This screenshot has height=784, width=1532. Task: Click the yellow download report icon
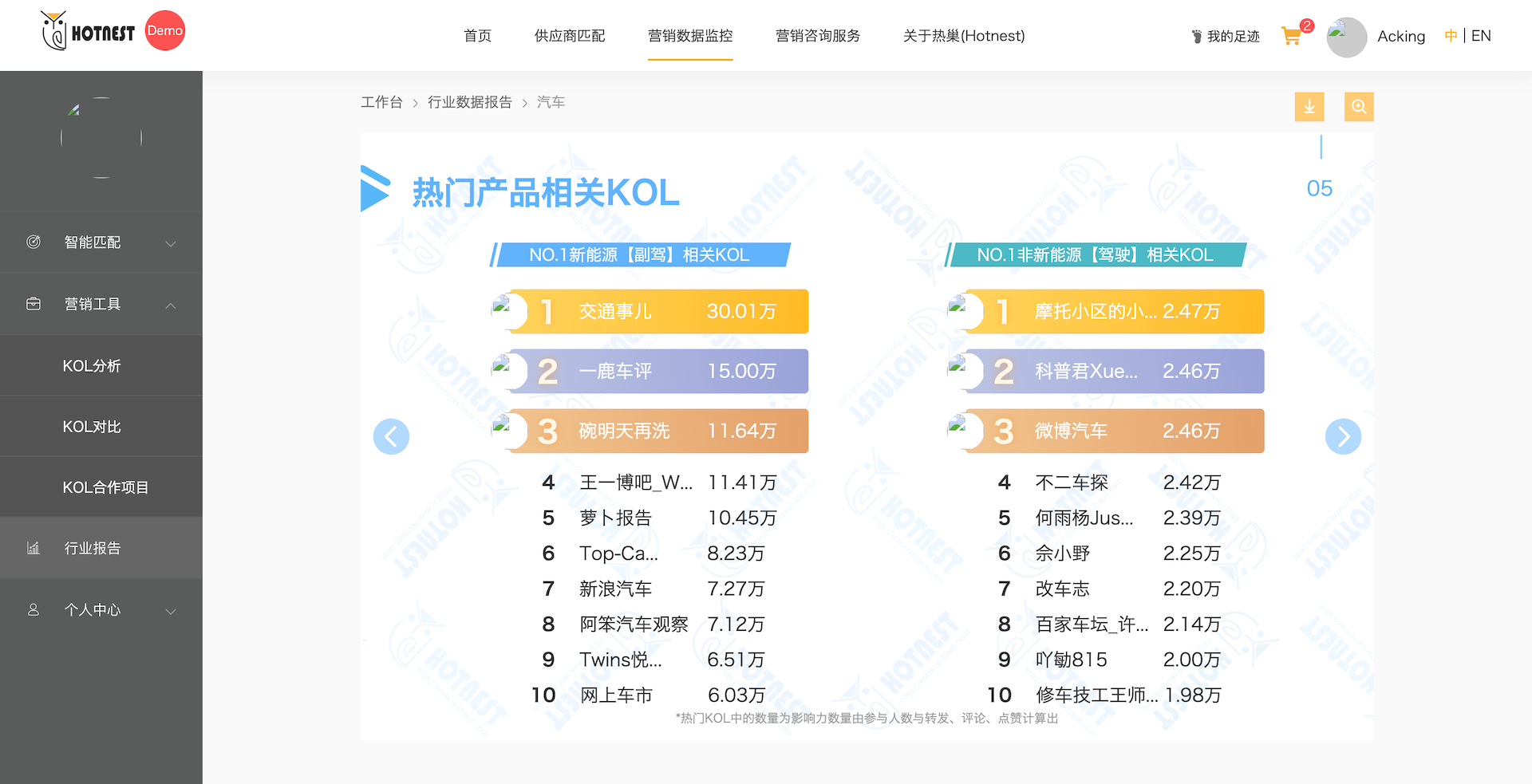pyautogui.click(x=1309, y=107)
